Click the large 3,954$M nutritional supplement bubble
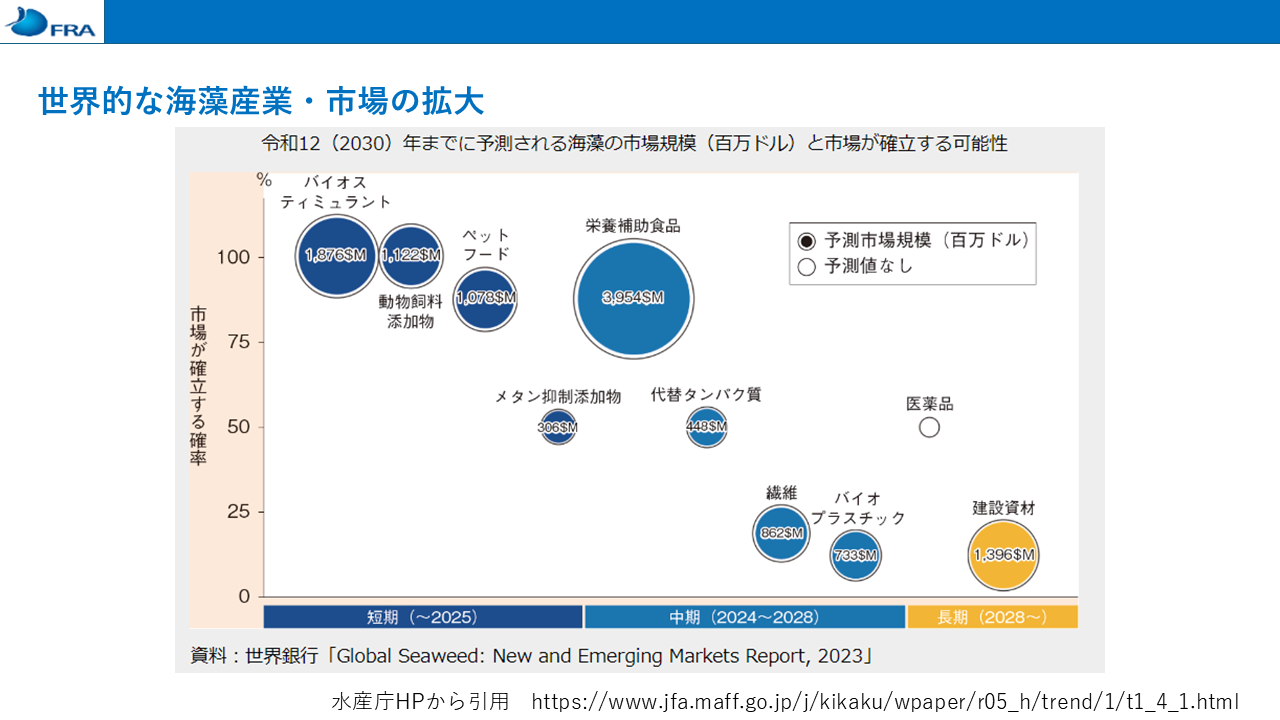Image resolution: width=1280 pixels, height=720 pixels. [633, 298]
